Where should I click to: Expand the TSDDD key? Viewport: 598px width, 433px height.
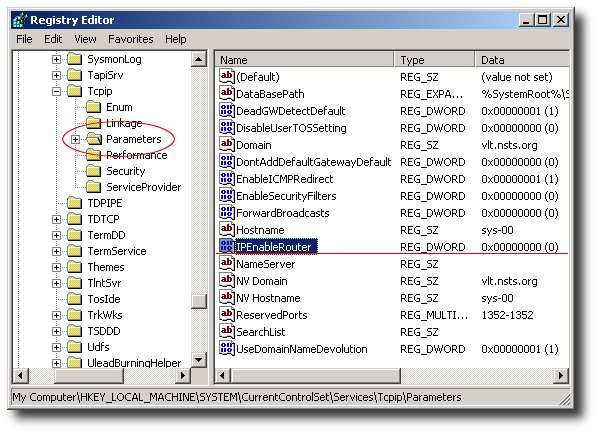(56, 332)
